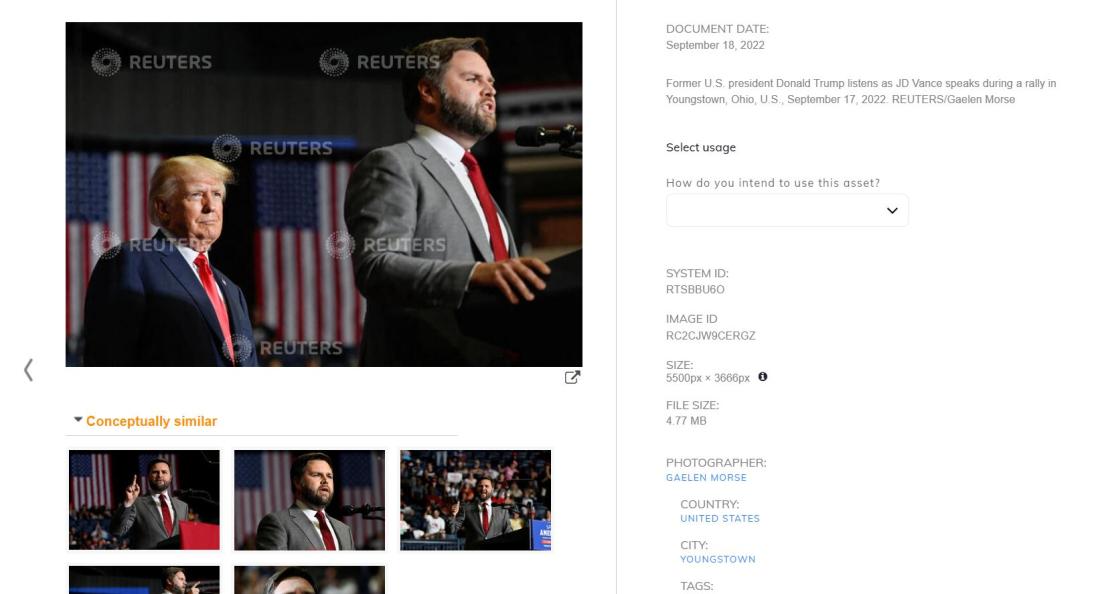
Task: Open image in new window icon
Action: coord(572,377)
